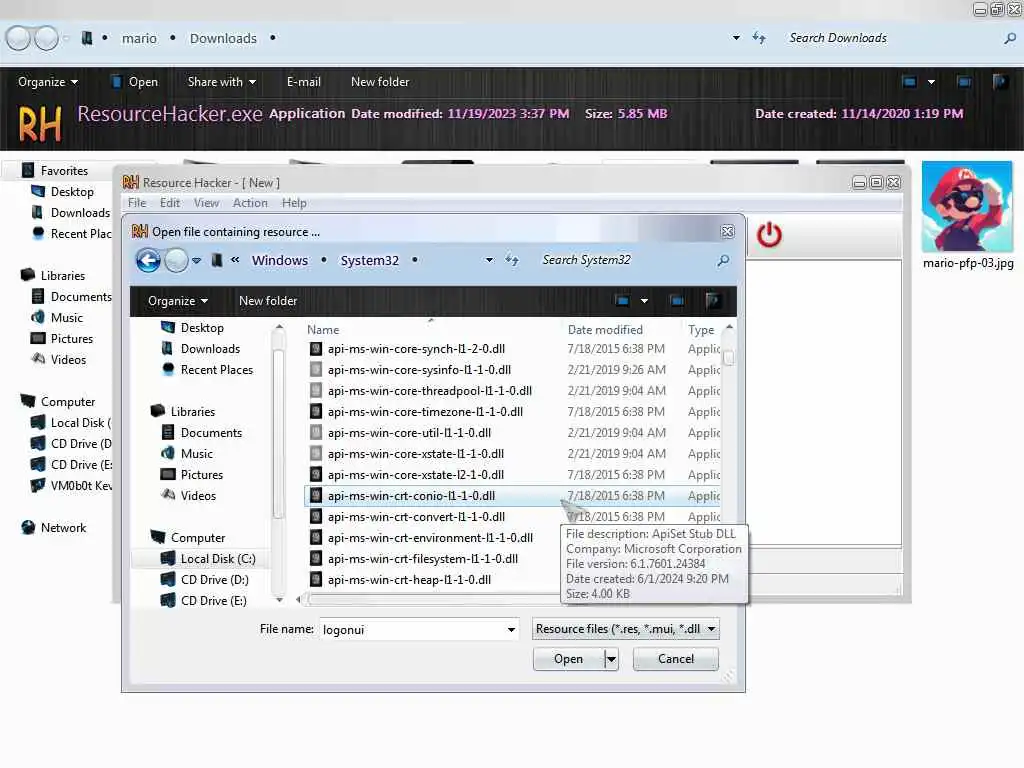1024x768 pixels.
Task: Open the recent locations arrow in the dialog
Action: coord(197,261)
